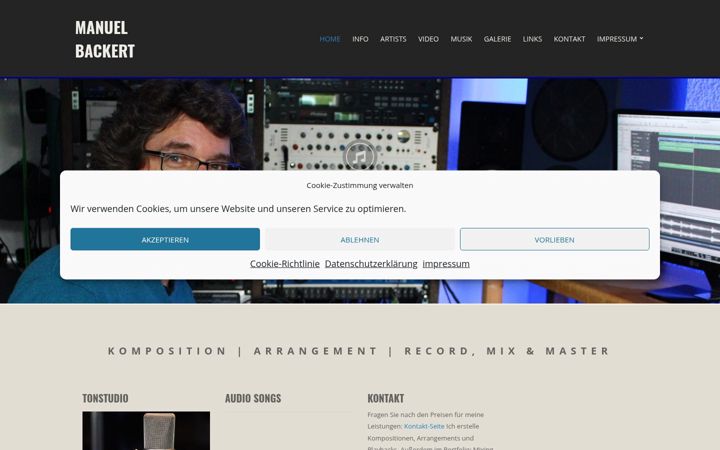Click the AUDIO SONGS heading
The height and width of the screenshot is (450, 720).
point(253,398)
